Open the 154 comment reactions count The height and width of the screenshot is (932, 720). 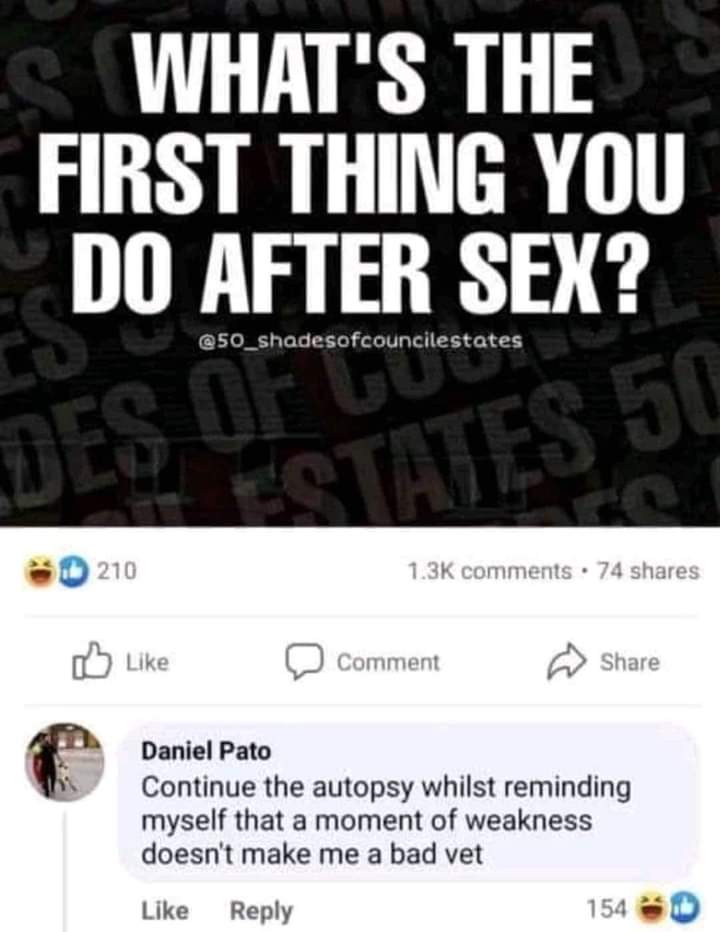point(606,908)
